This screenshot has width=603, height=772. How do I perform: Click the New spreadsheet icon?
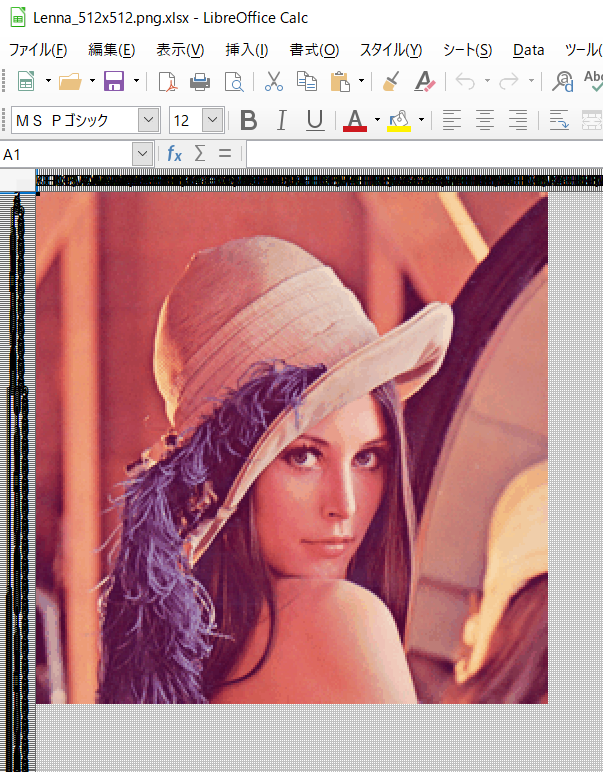[x=26, y=81]
